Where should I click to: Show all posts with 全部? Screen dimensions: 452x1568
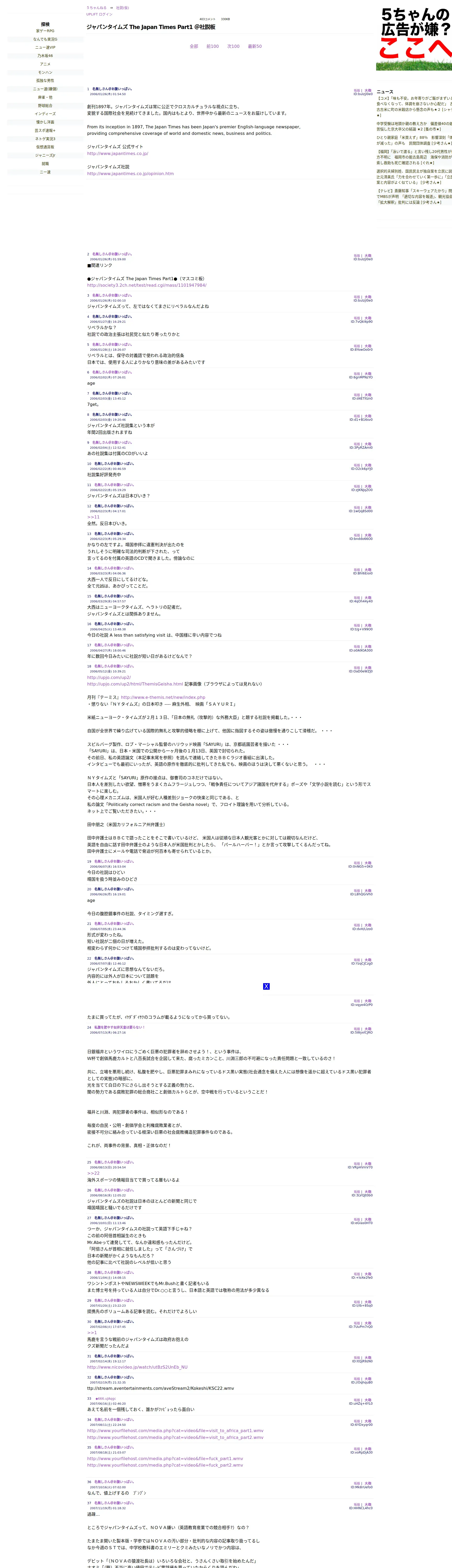pos(194,46)
